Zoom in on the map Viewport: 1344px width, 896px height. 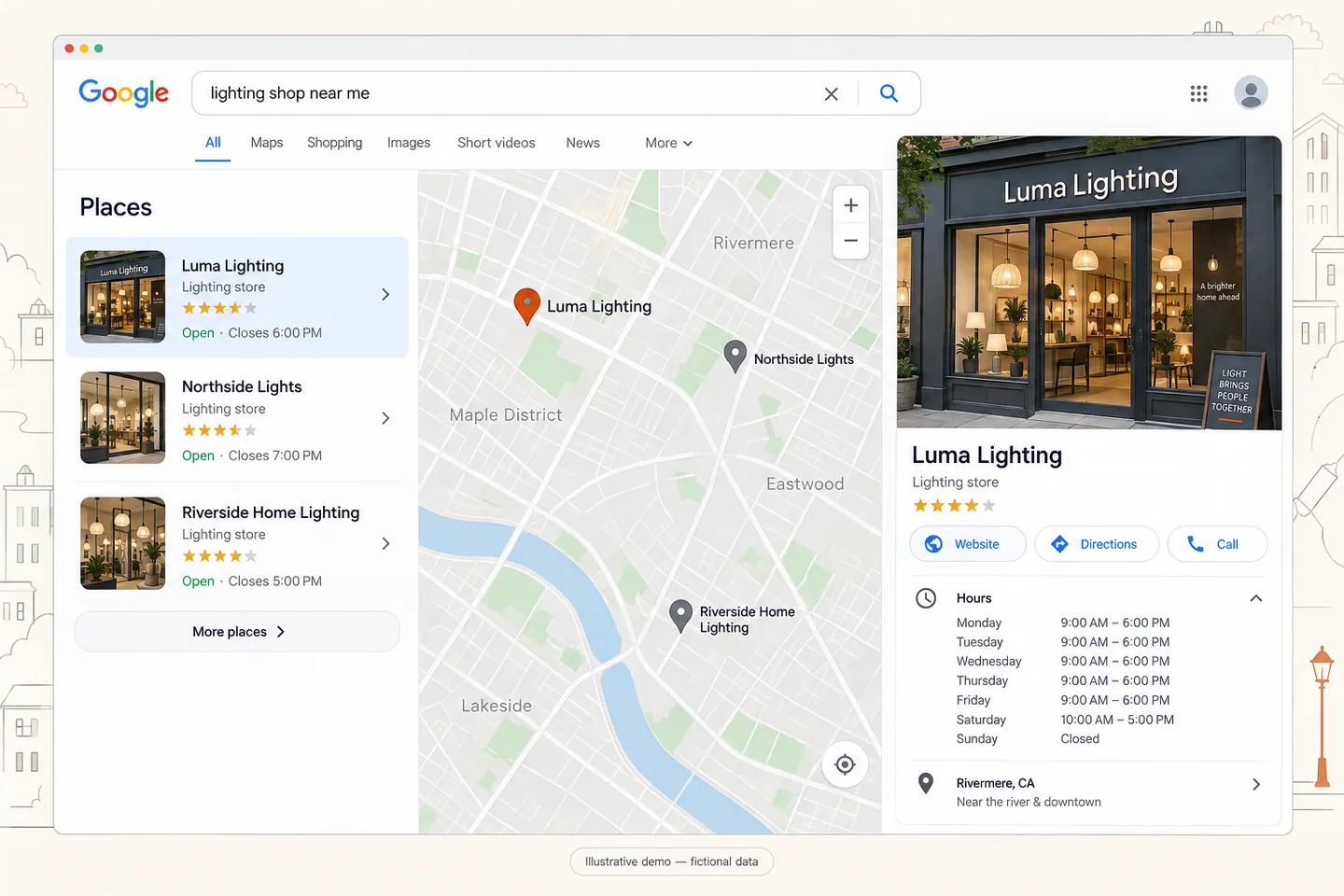tap(850, 205)
